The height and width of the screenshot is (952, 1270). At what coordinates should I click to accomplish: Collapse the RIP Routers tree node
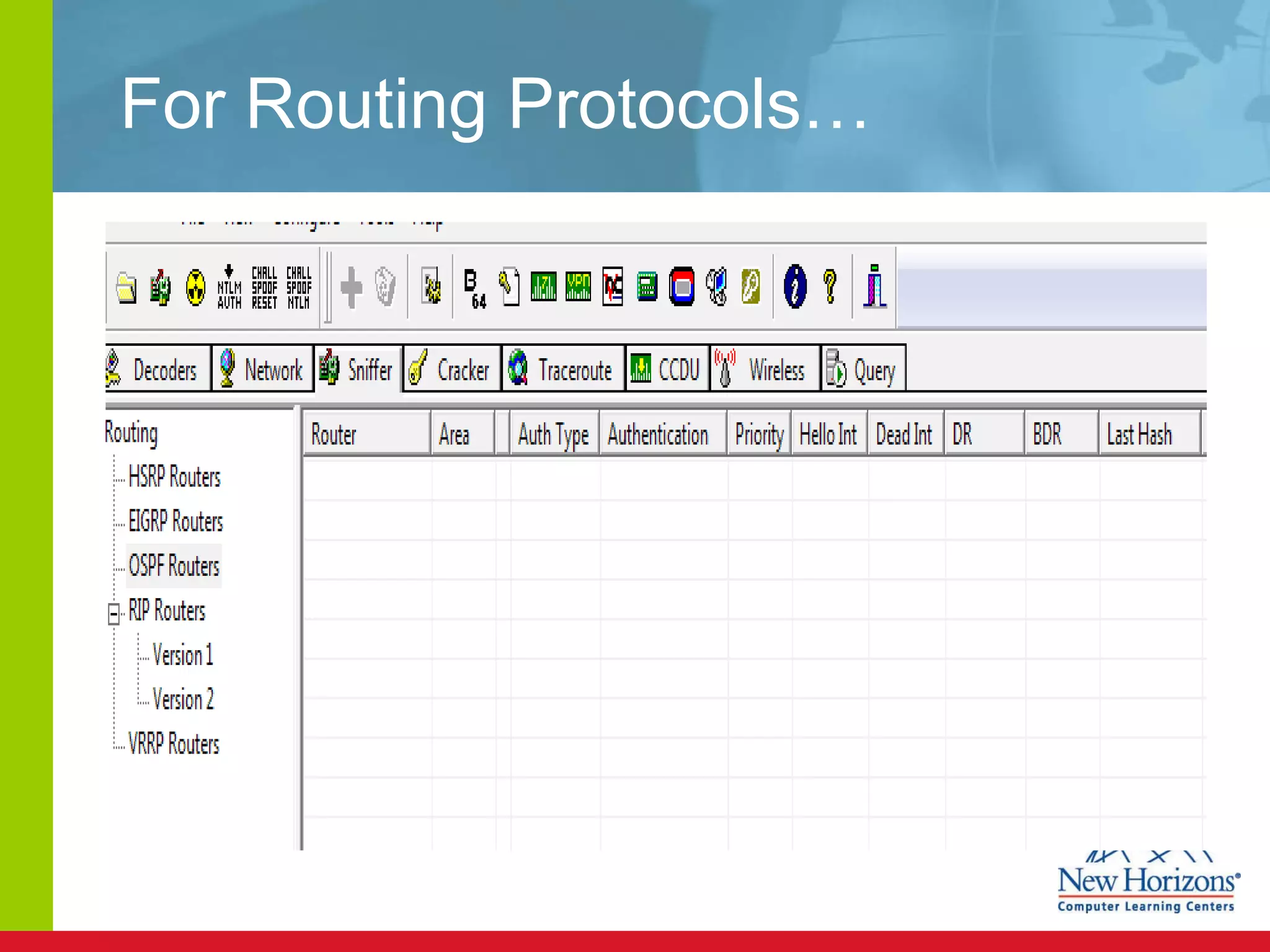pyautogui.click(x=113, y=614)
